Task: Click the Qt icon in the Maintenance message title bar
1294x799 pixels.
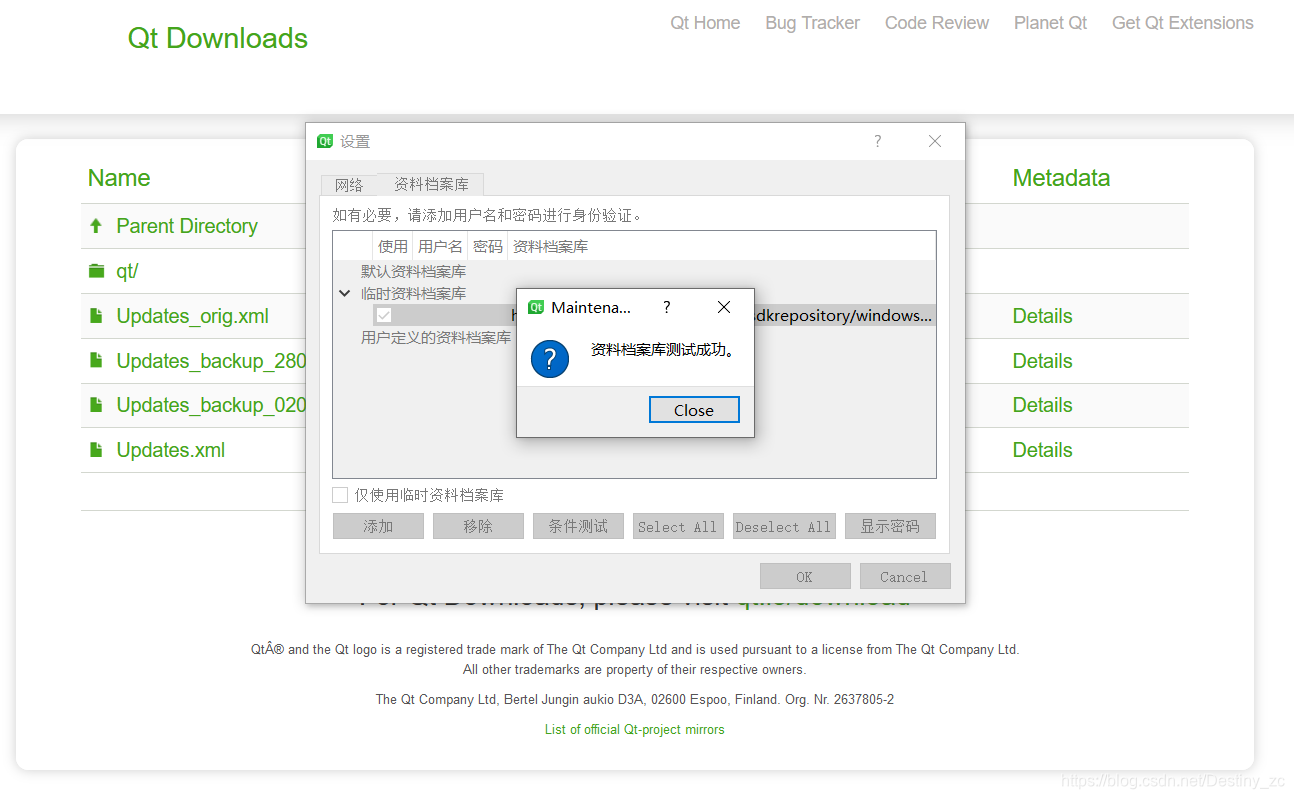Action: [537, 307]
